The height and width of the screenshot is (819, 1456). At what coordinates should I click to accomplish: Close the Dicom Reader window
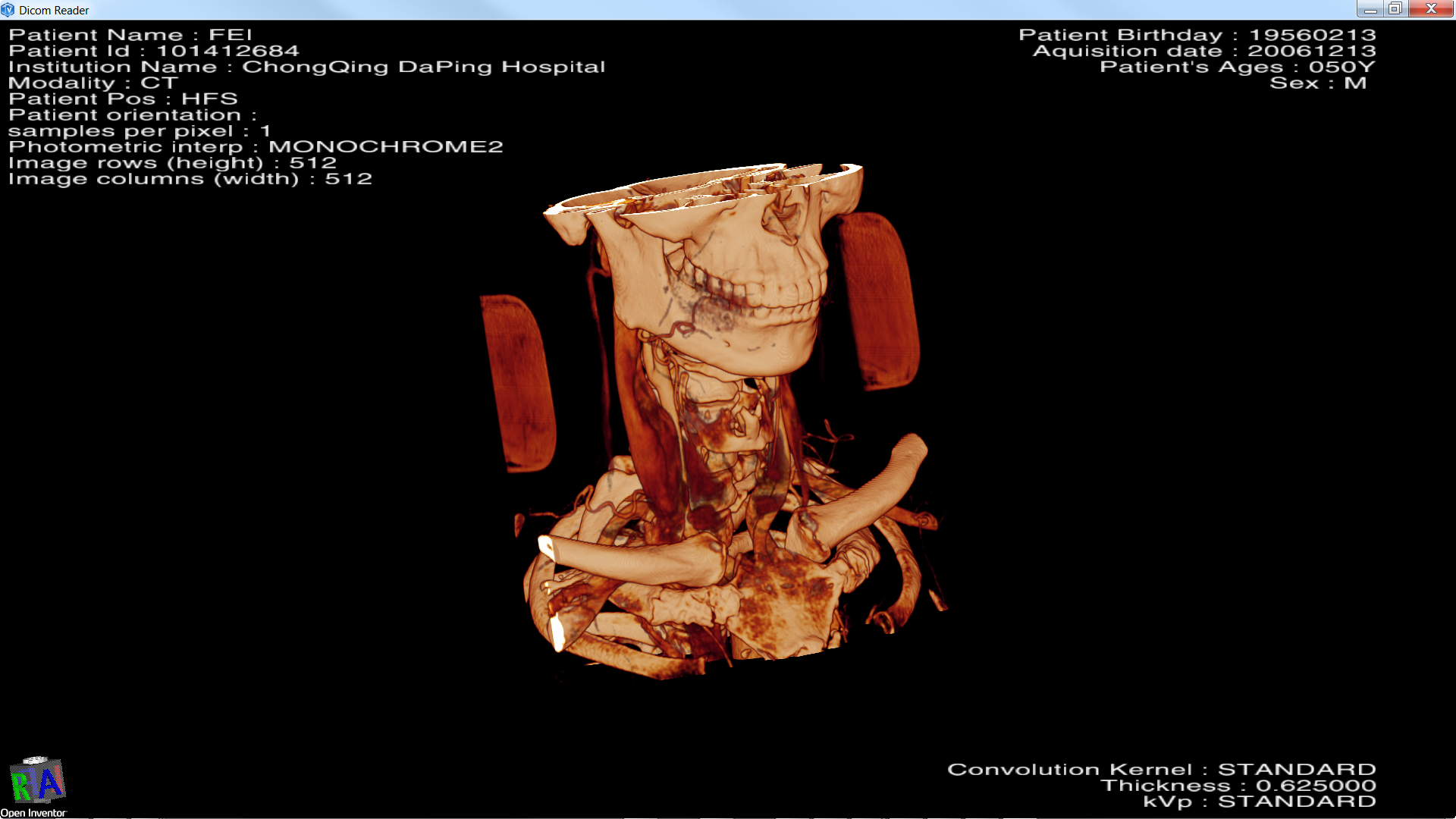(x=1431, y=9)
